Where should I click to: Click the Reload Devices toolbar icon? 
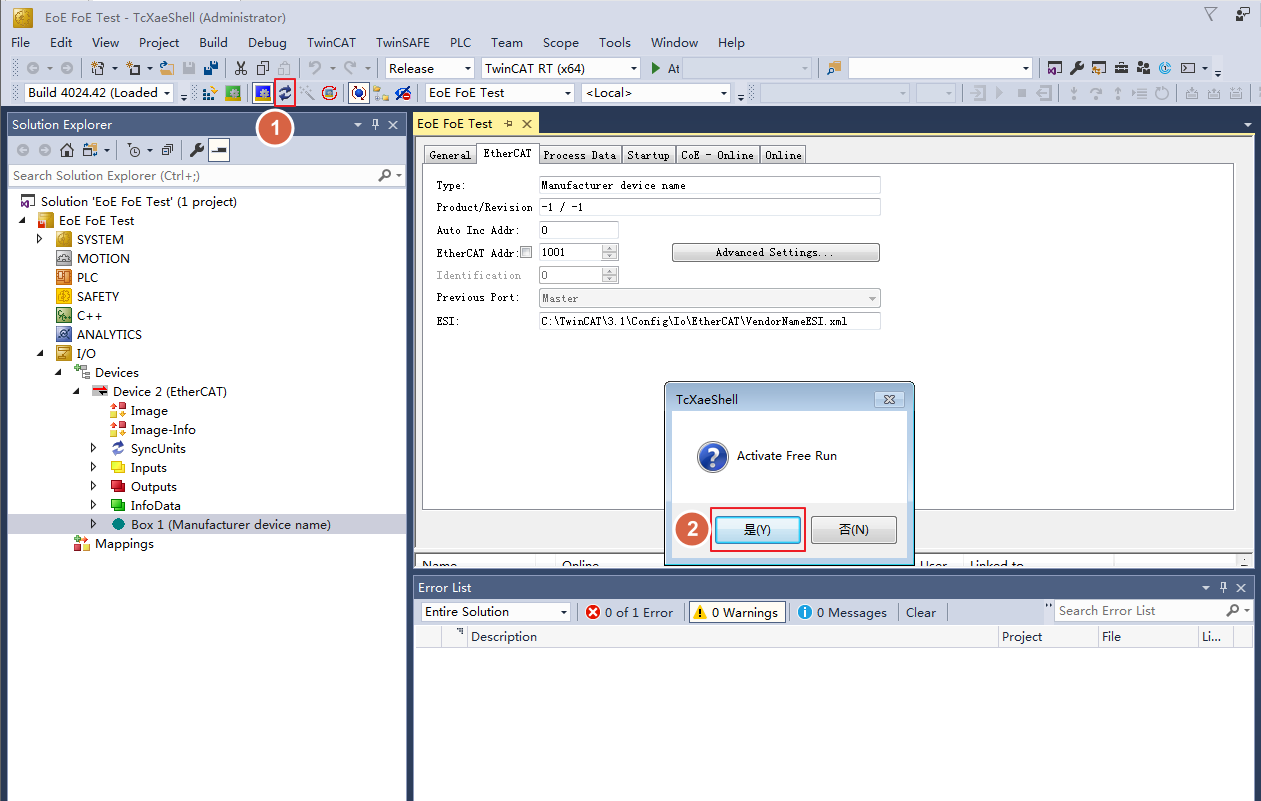(285, 93)
